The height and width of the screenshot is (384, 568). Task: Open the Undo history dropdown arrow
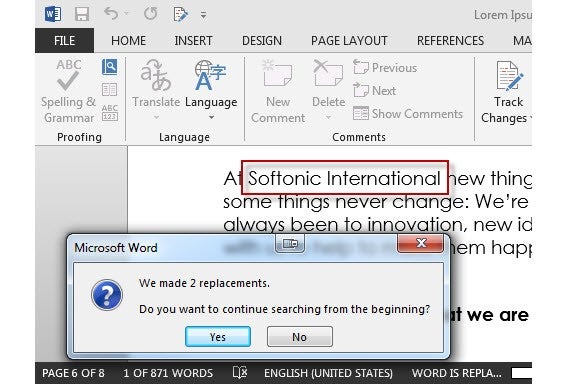(x=126, y=14)
